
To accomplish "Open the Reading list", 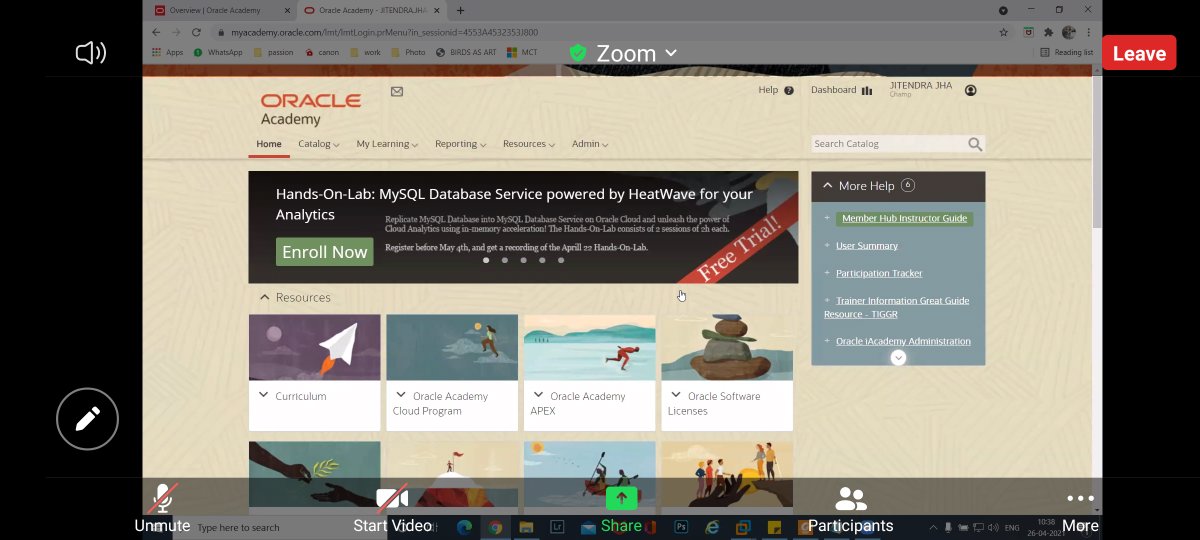I will tap(1066, 52).
